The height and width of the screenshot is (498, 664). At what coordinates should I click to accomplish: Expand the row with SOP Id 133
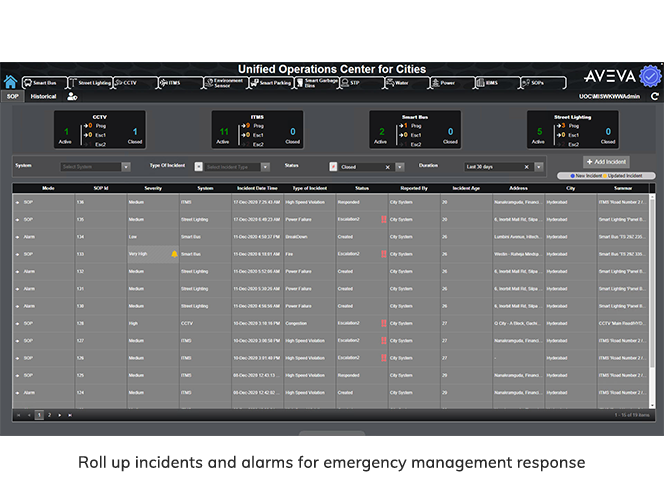click(x=17, y=255)
